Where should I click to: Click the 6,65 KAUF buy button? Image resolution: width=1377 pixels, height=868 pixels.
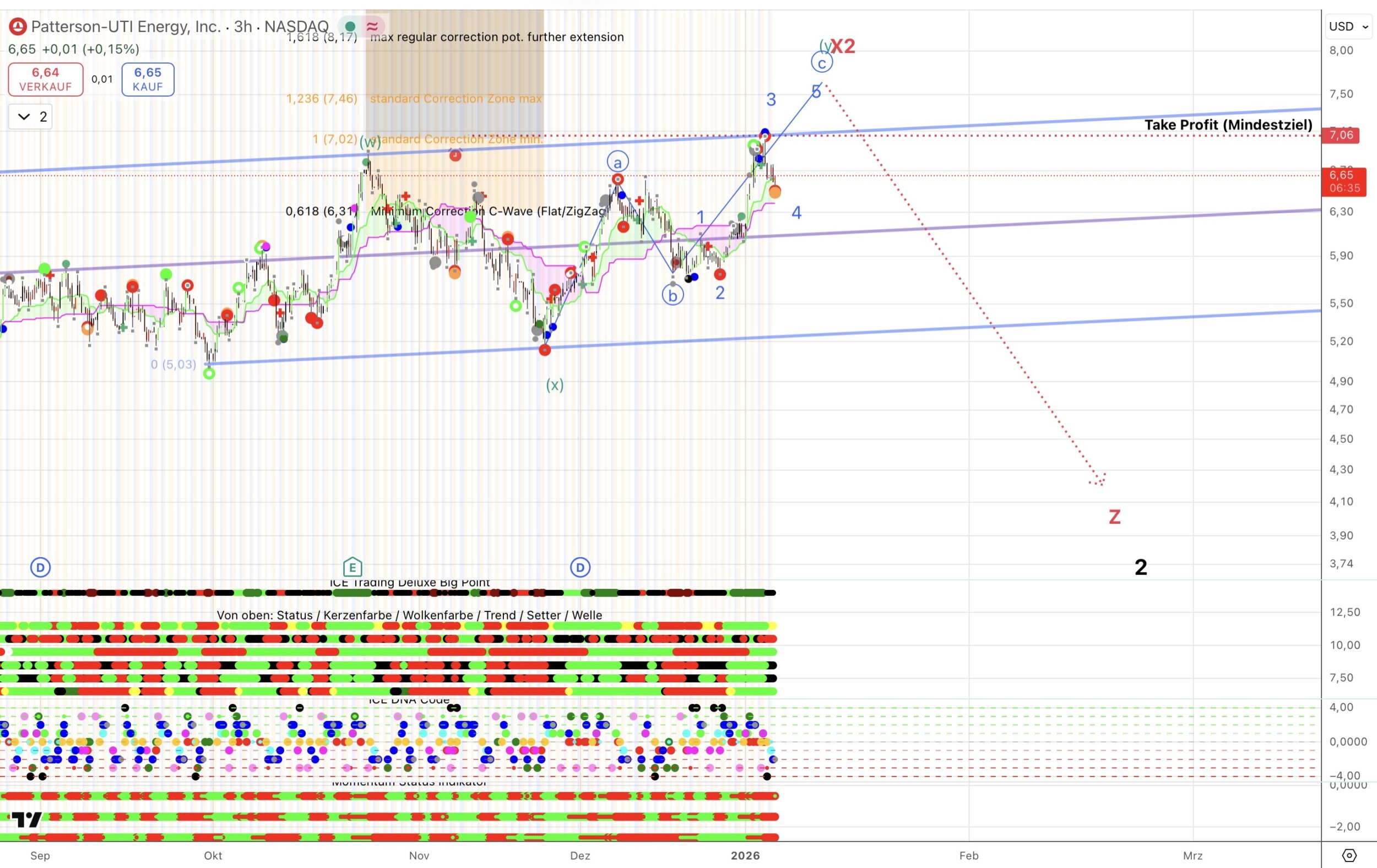coord(148,79)
